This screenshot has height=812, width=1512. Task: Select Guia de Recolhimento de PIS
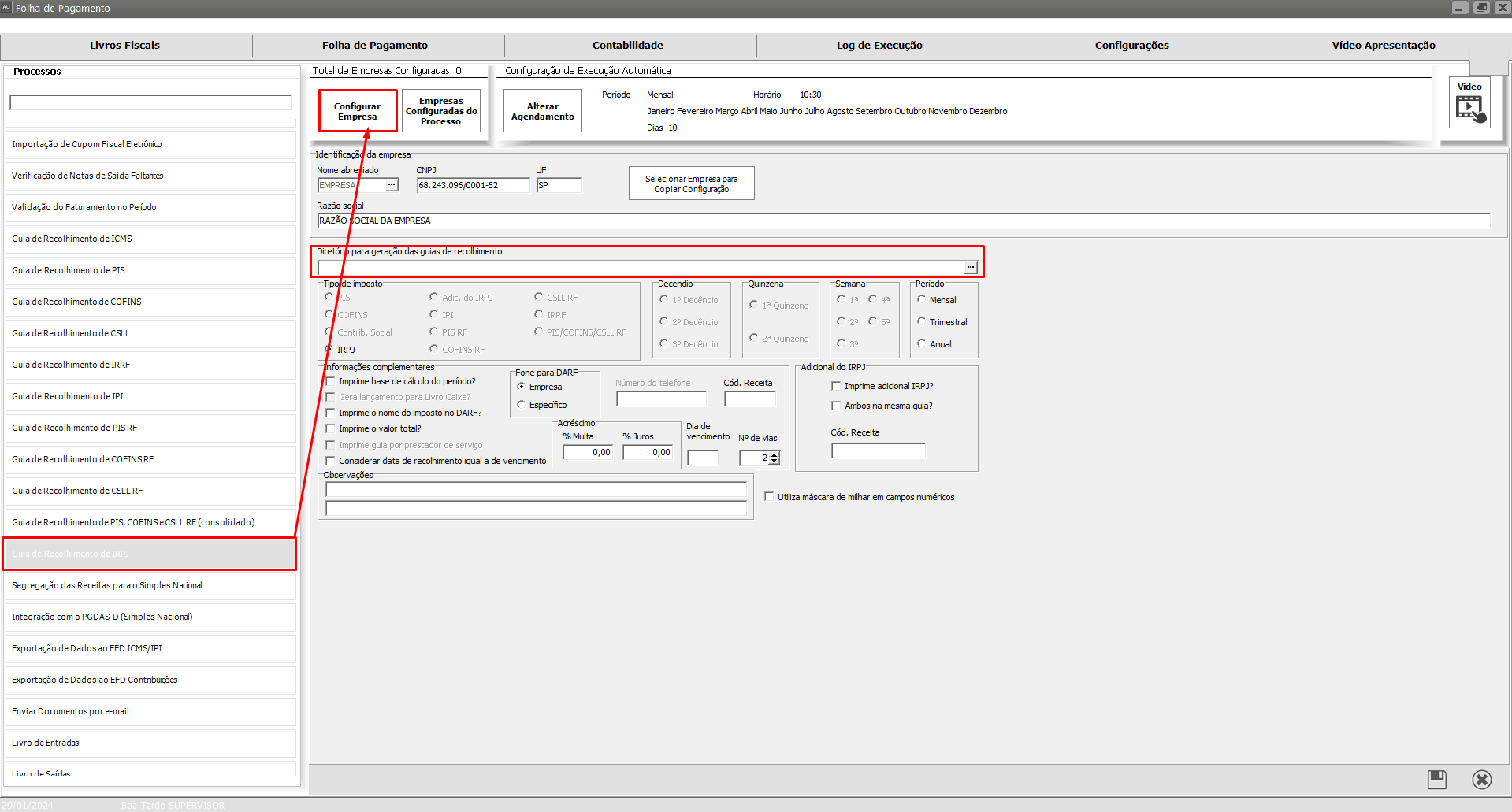[x=150, y=270]
